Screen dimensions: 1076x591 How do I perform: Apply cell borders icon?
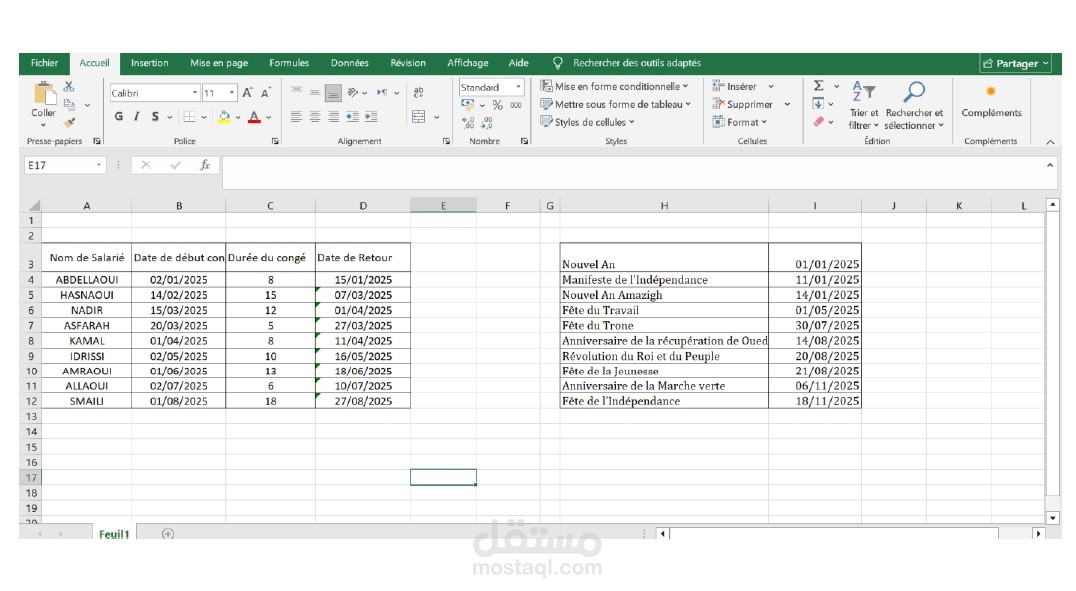pos(189,117)
